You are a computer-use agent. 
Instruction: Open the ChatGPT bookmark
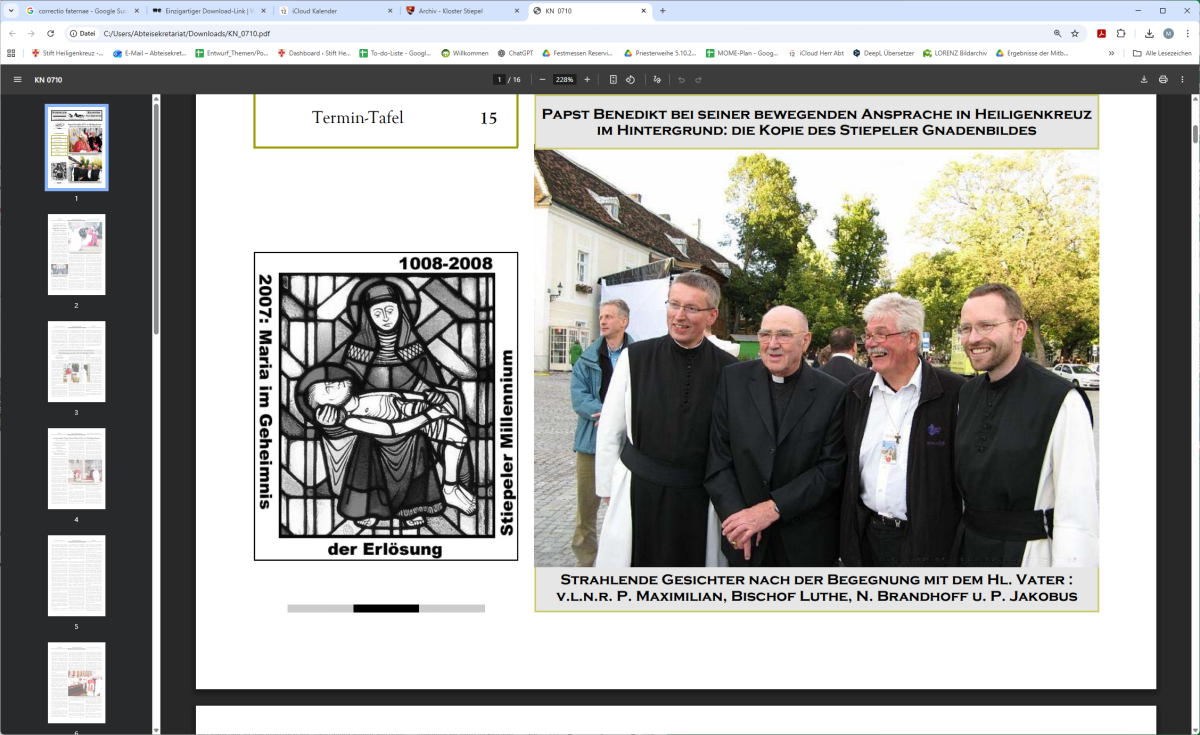514,53
